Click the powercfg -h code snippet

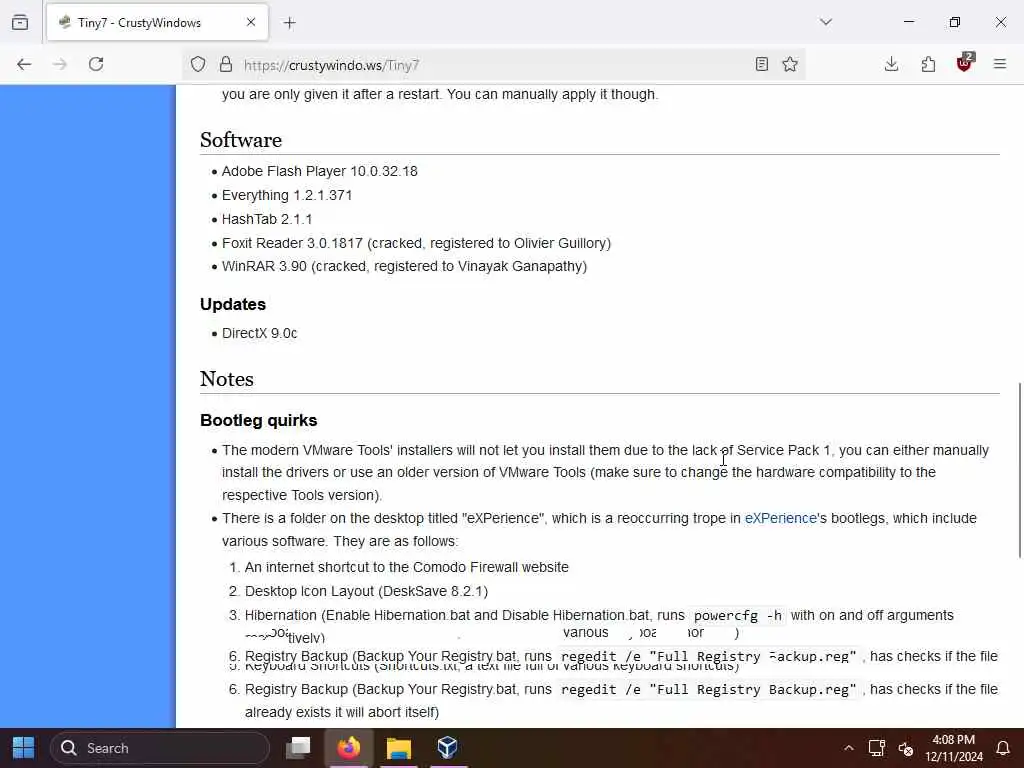coord(737,616)
